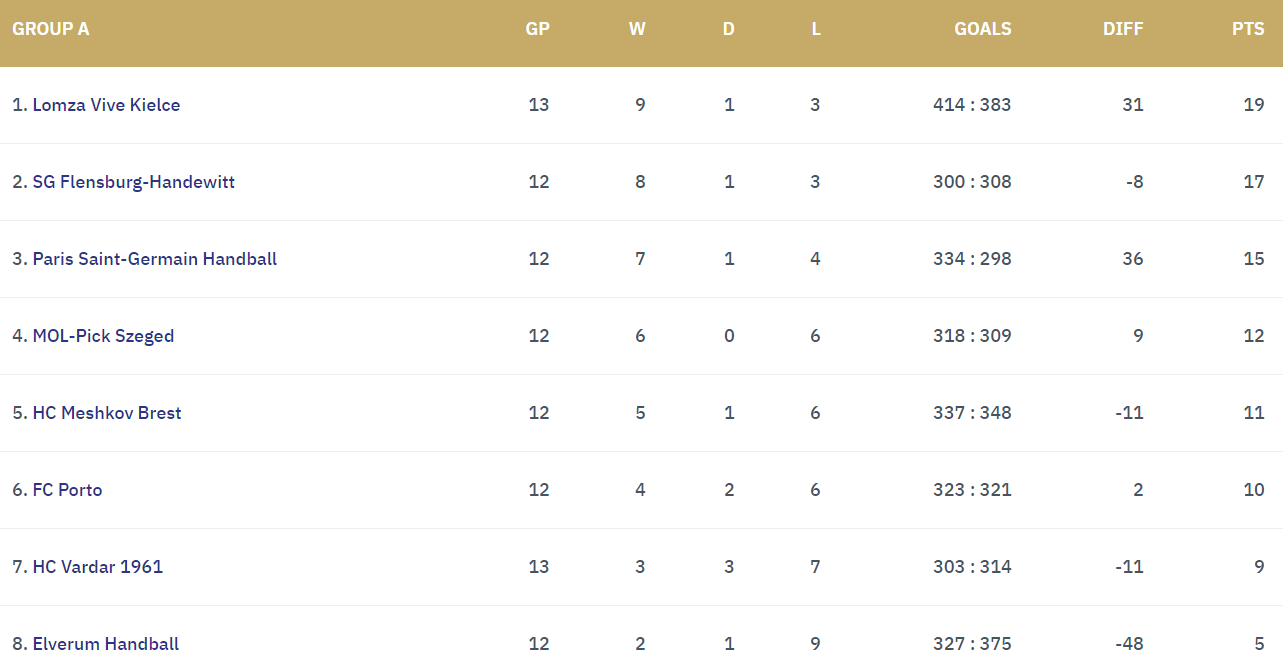The width and height of the screenshot is (1283, 669).
Task: Click the GROUP A header label
Action: pyautogui.click(x=51, y=29)
